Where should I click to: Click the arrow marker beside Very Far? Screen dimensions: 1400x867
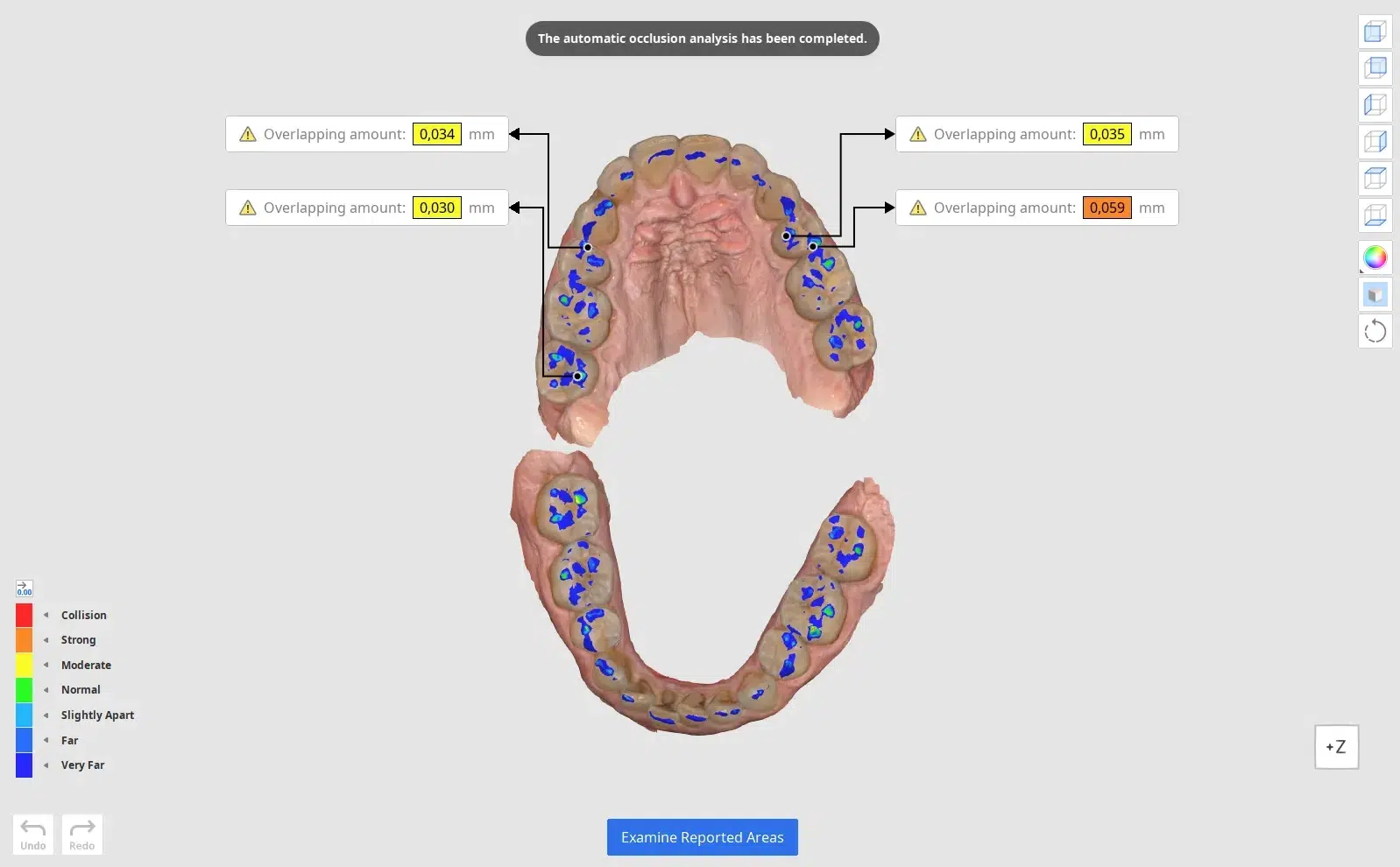pyautogui.click(x=46, y=765)
